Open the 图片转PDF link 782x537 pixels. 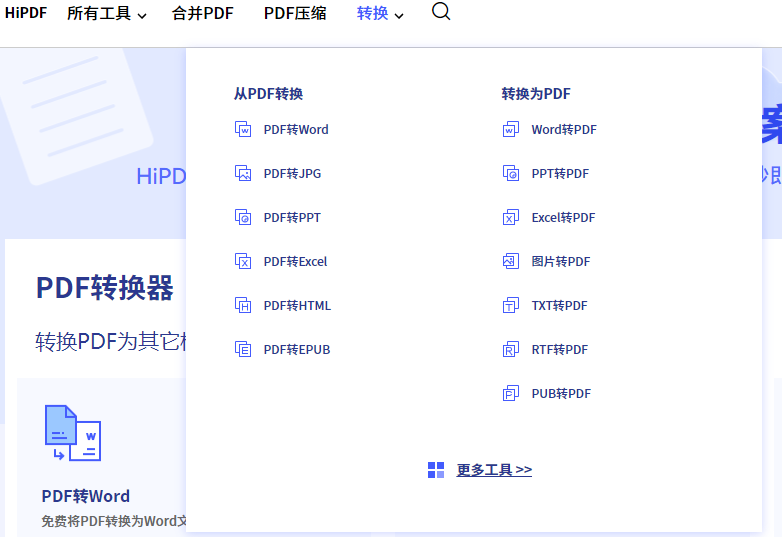561,261
